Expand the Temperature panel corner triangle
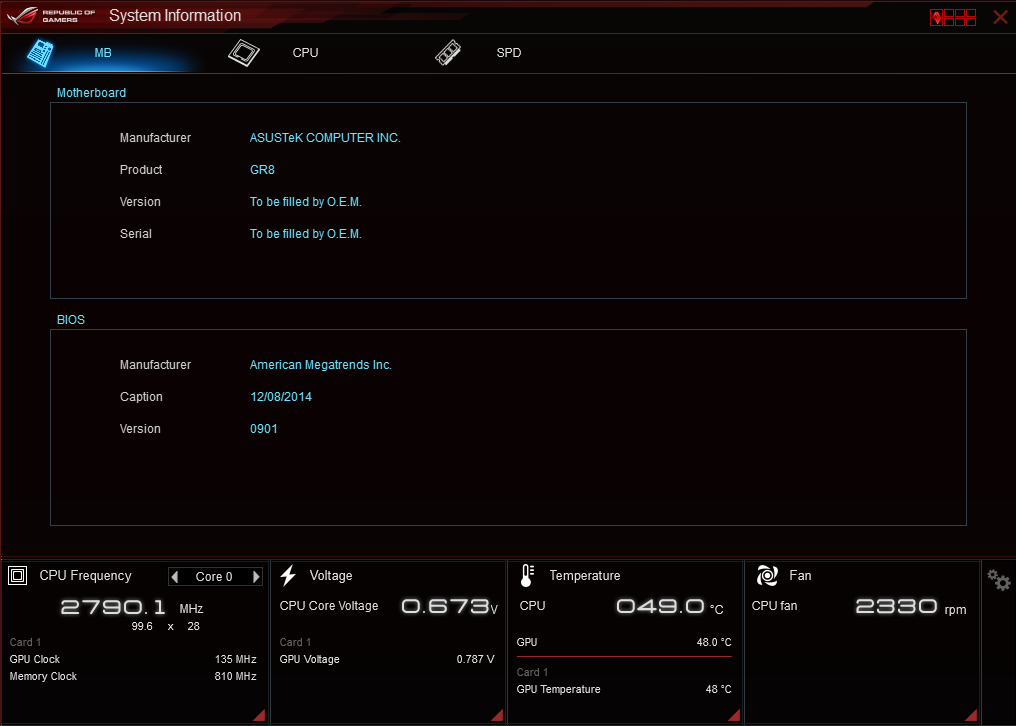This screenshot has width=1016, height=726. click(x=736, y=715)
